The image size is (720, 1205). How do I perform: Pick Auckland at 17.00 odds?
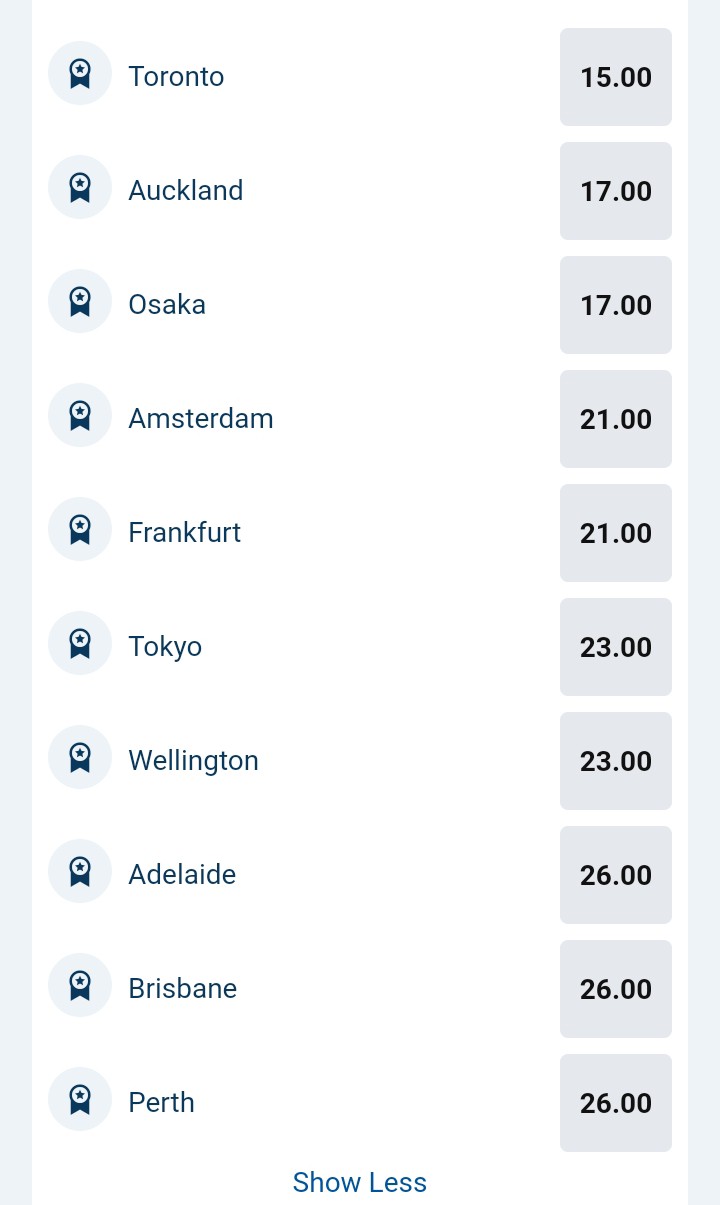[616, 191]
